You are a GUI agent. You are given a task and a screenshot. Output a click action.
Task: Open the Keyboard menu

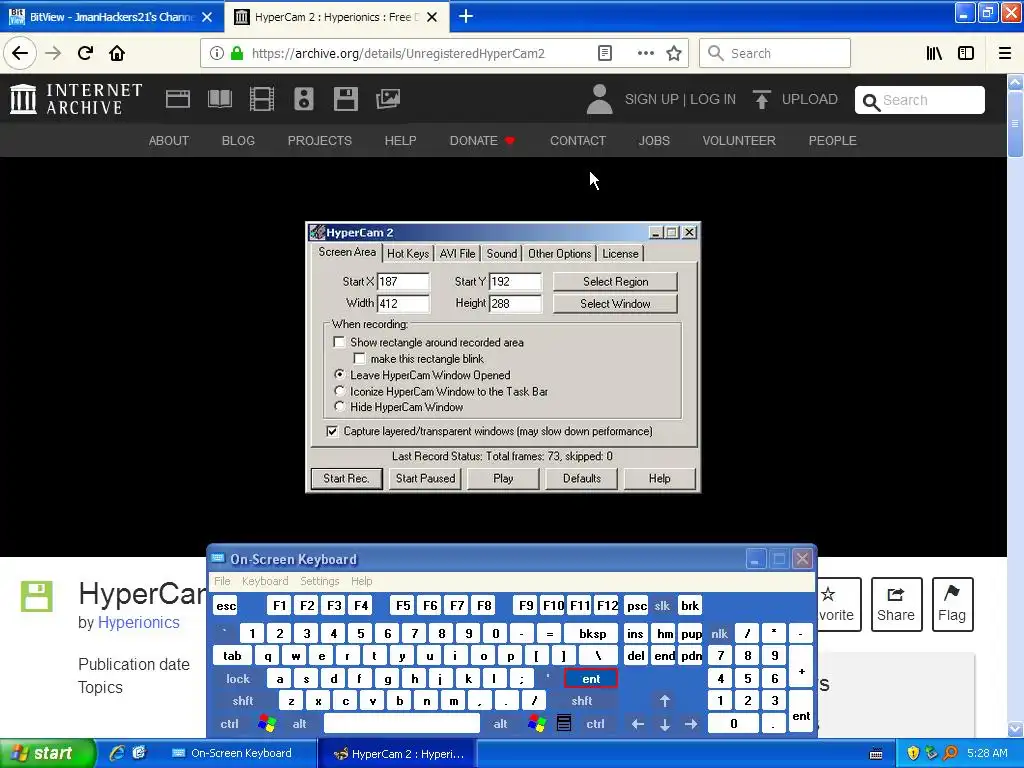264,581
